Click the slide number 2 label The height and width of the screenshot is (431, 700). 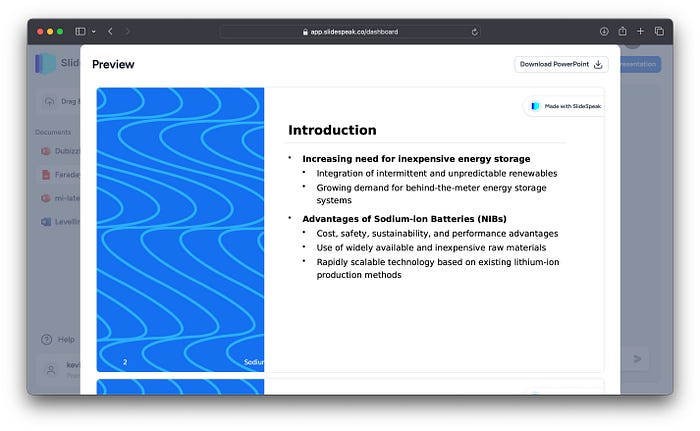pos(125,362)
